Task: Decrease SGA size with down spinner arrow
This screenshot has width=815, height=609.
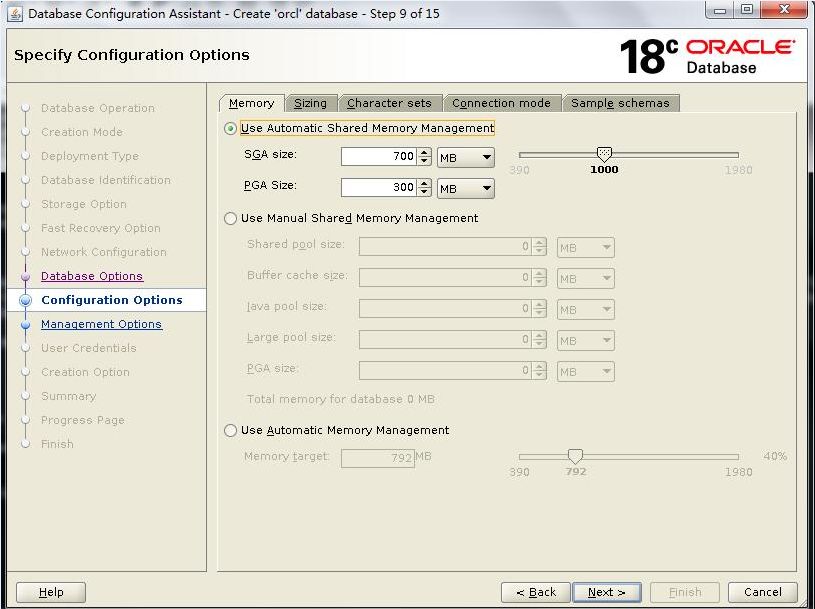Action: [x=424, y=161]
